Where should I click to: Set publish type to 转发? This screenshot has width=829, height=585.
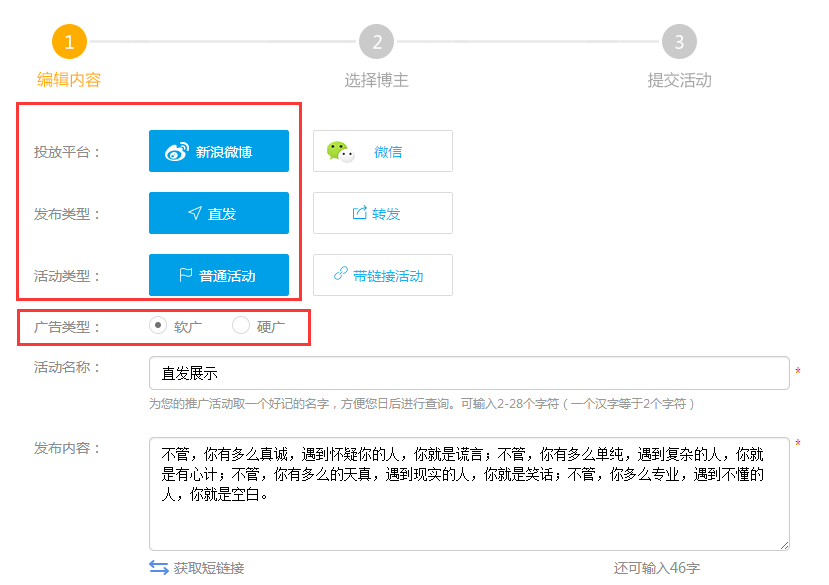pyautogui.click(x=383, y=213)
